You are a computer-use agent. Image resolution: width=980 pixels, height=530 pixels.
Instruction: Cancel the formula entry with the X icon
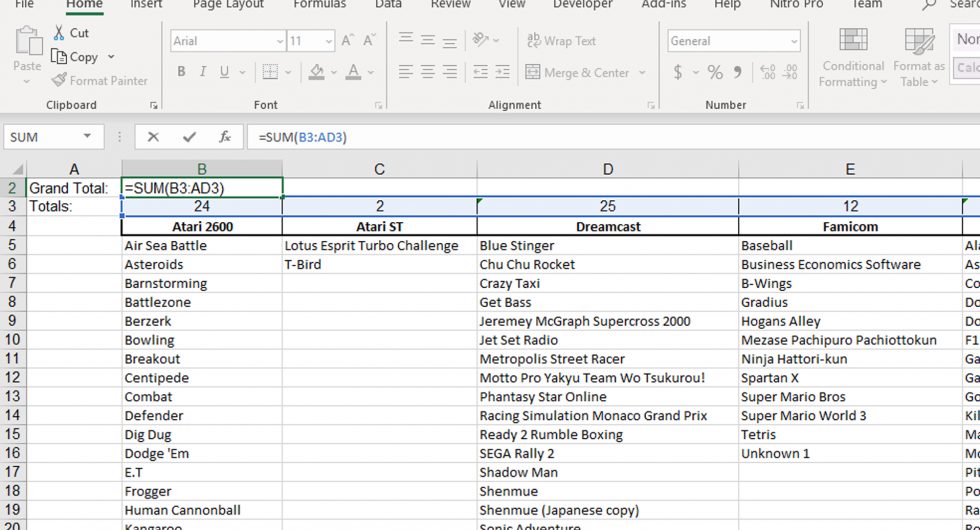coord(153,137)
